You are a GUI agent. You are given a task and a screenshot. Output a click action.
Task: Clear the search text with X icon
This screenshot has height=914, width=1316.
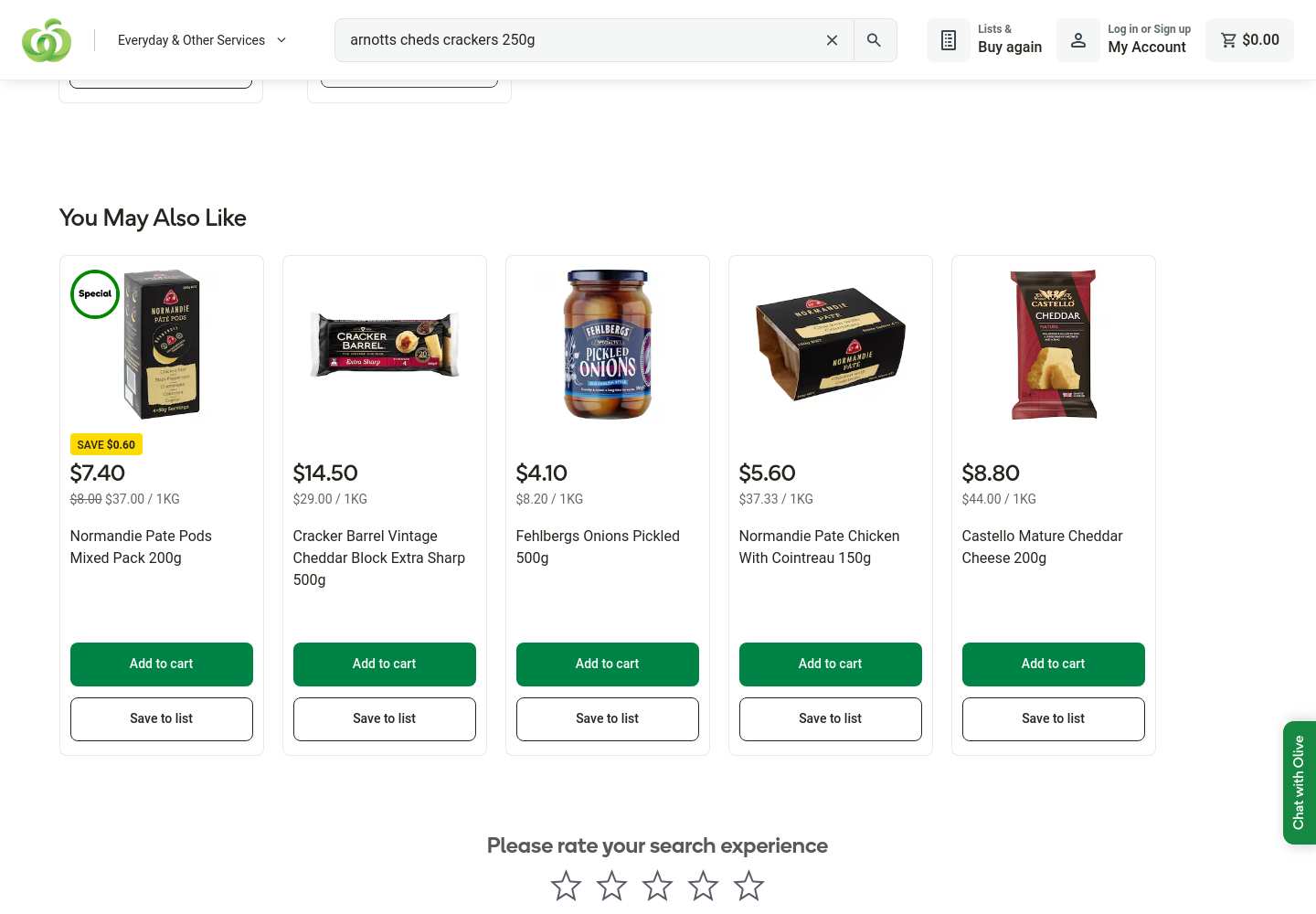[x=832, y=40]
